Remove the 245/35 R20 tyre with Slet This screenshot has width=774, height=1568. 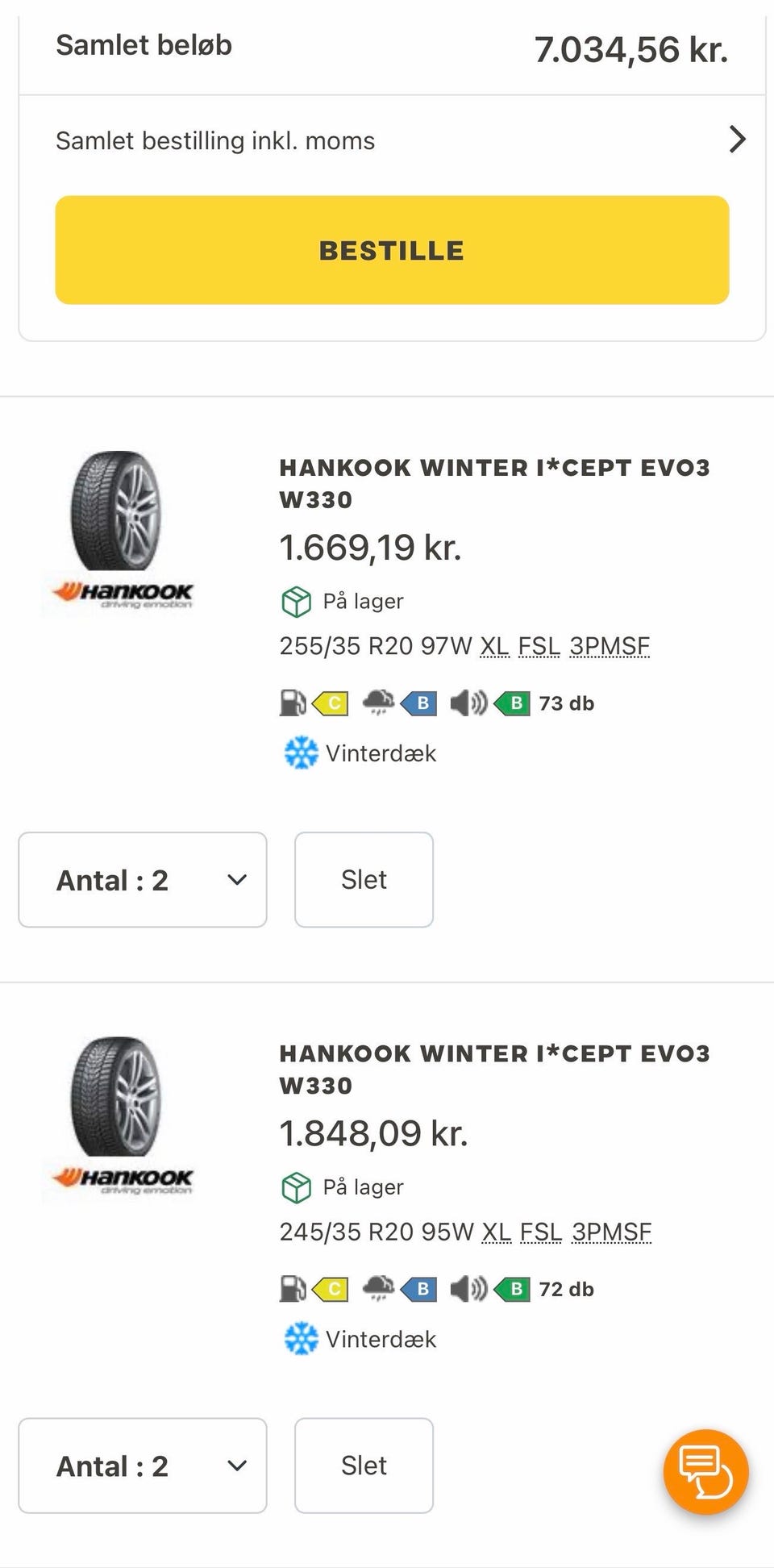[x=364, y=1466]
